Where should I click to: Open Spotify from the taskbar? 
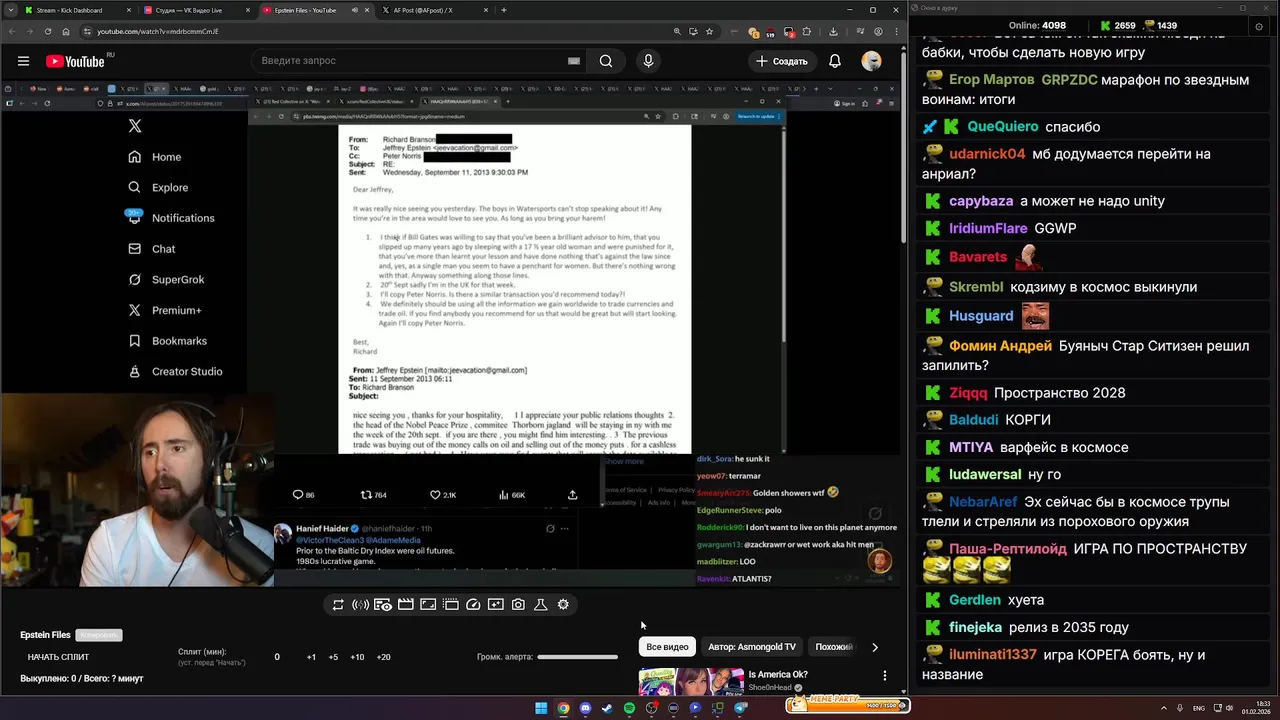click(x=629, y=708)
